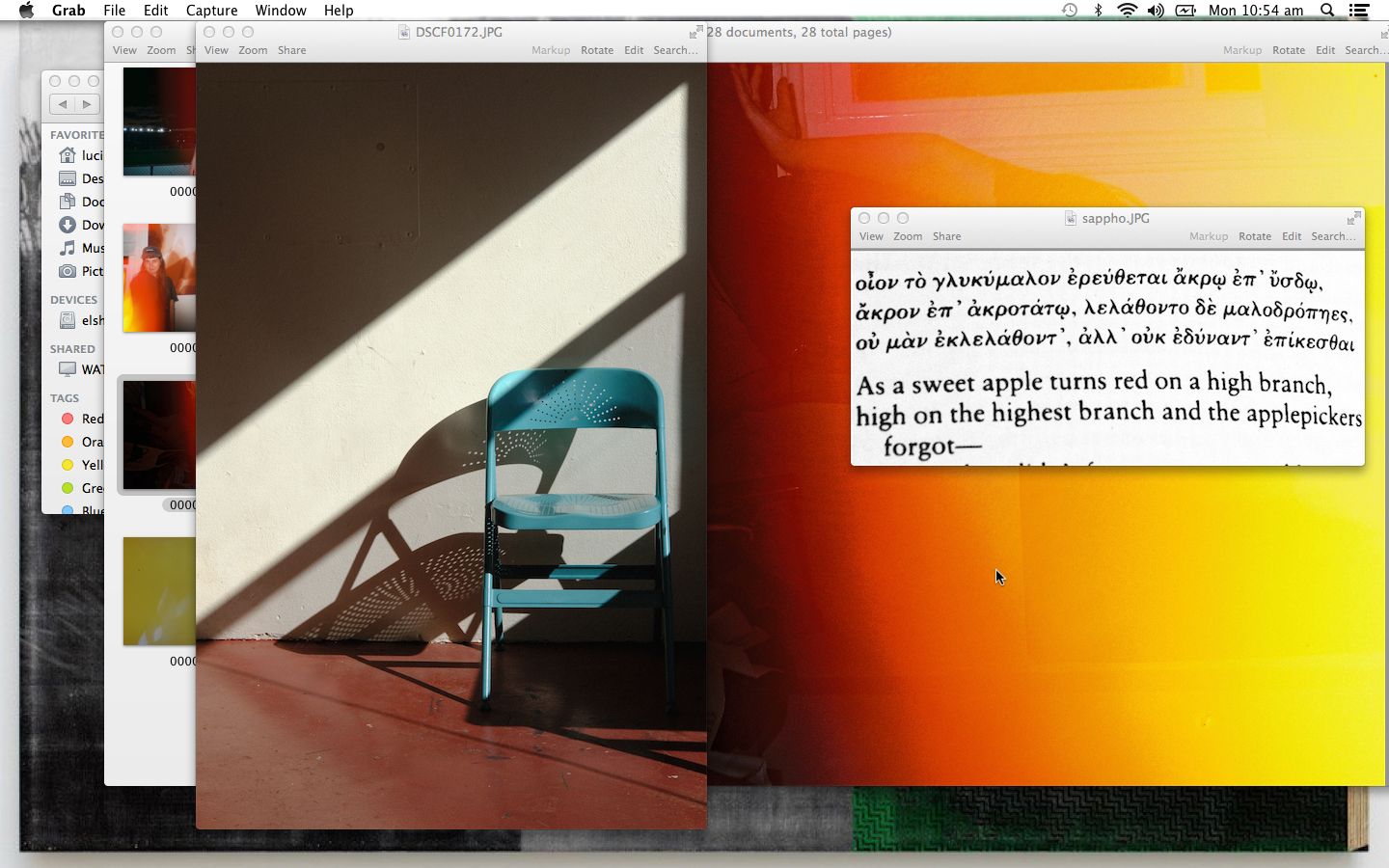Click Finder forward navigation arrow
The image size is (1389, 868).
[x=88, y=104]
